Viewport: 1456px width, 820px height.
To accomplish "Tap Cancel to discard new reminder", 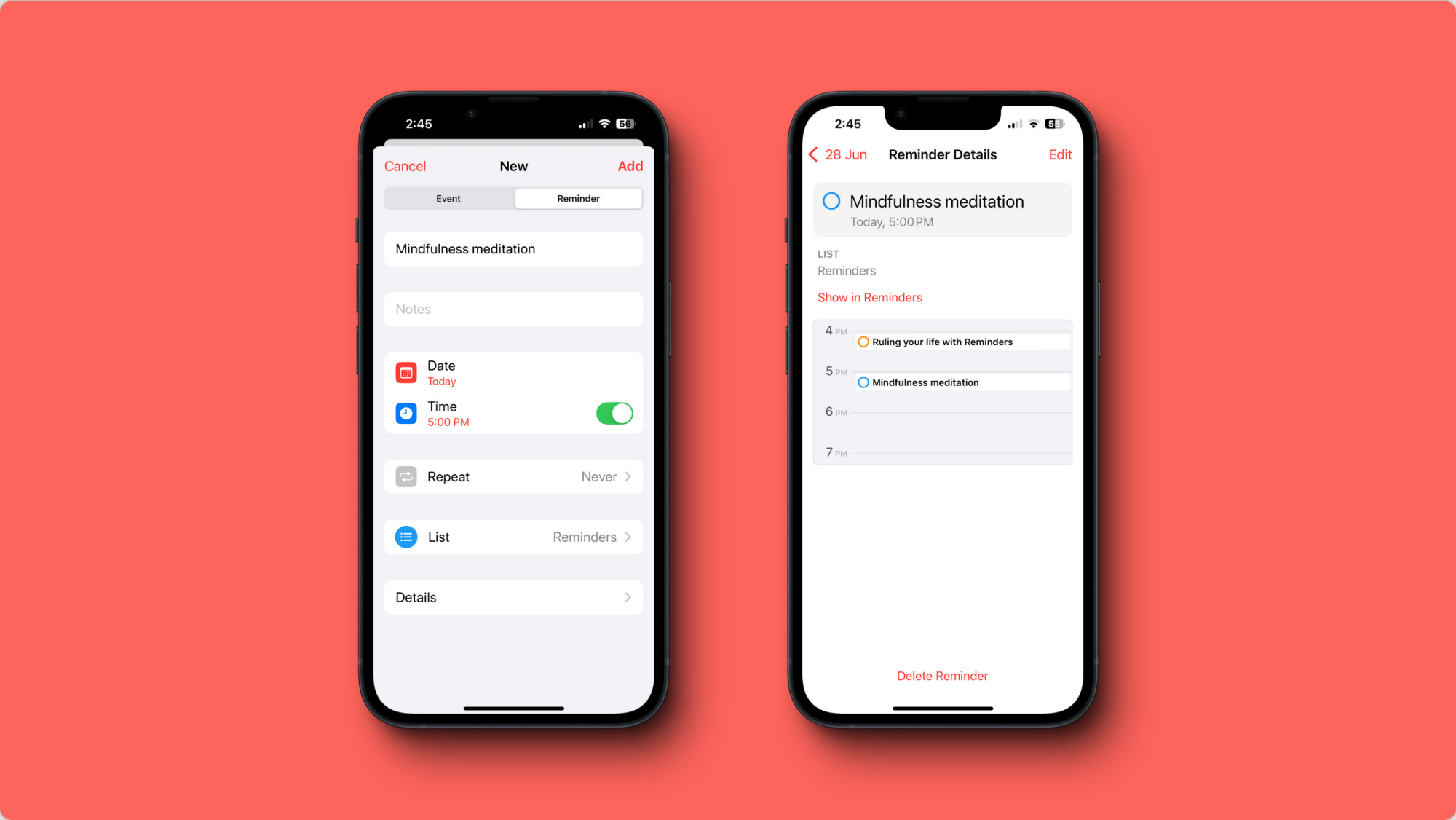I will [x=406, y=166].
